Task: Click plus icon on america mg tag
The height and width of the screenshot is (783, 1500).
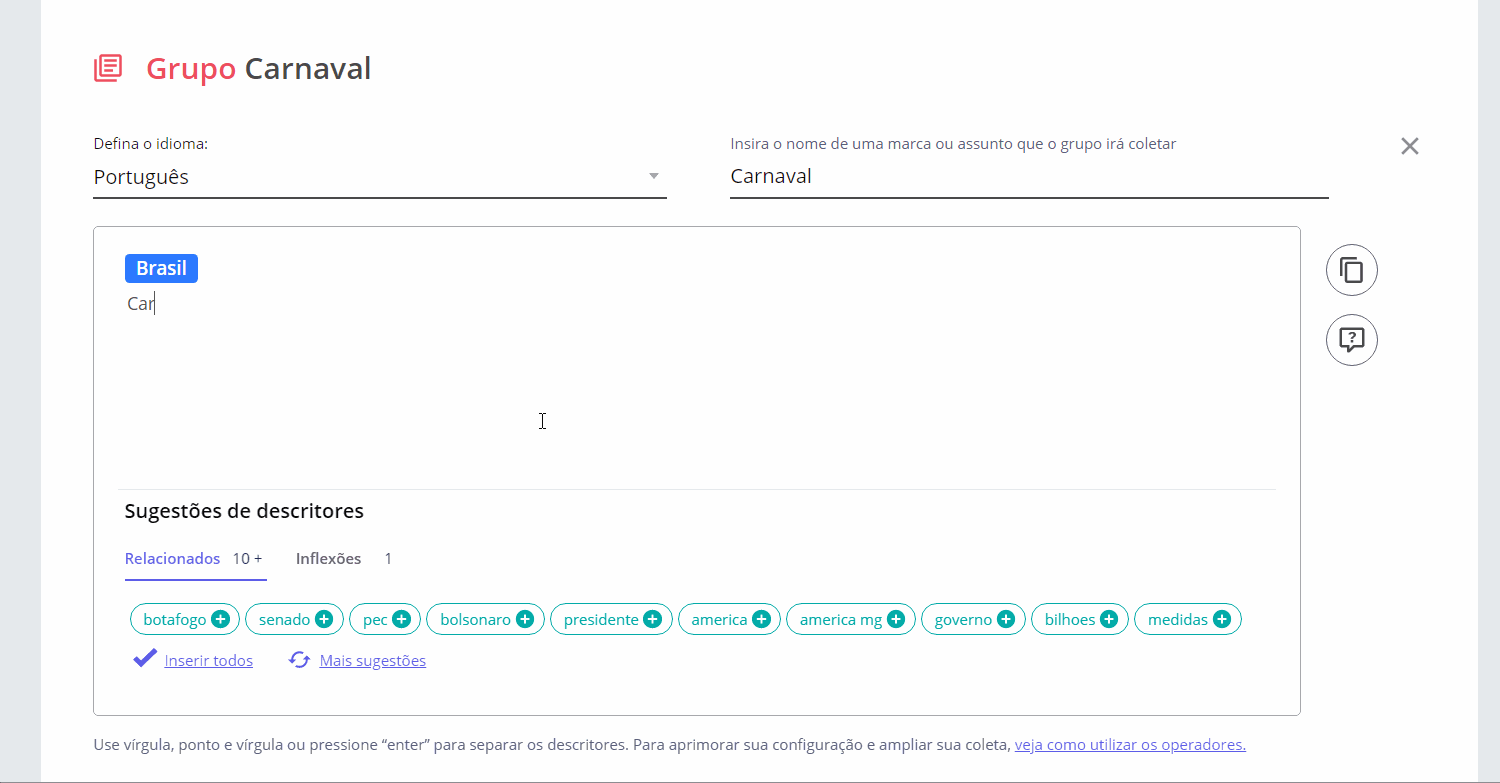Action: 895,619
